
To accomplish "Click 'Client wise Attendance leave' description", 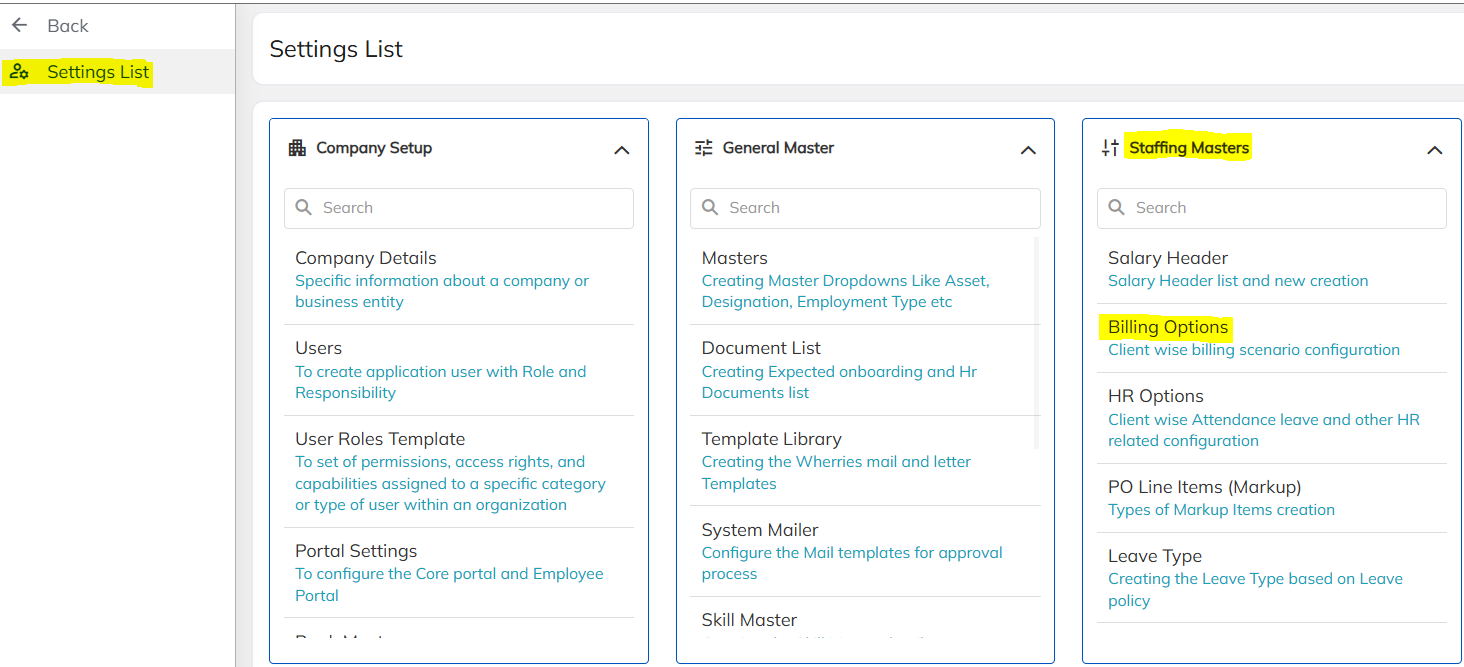I will 1264,430.
